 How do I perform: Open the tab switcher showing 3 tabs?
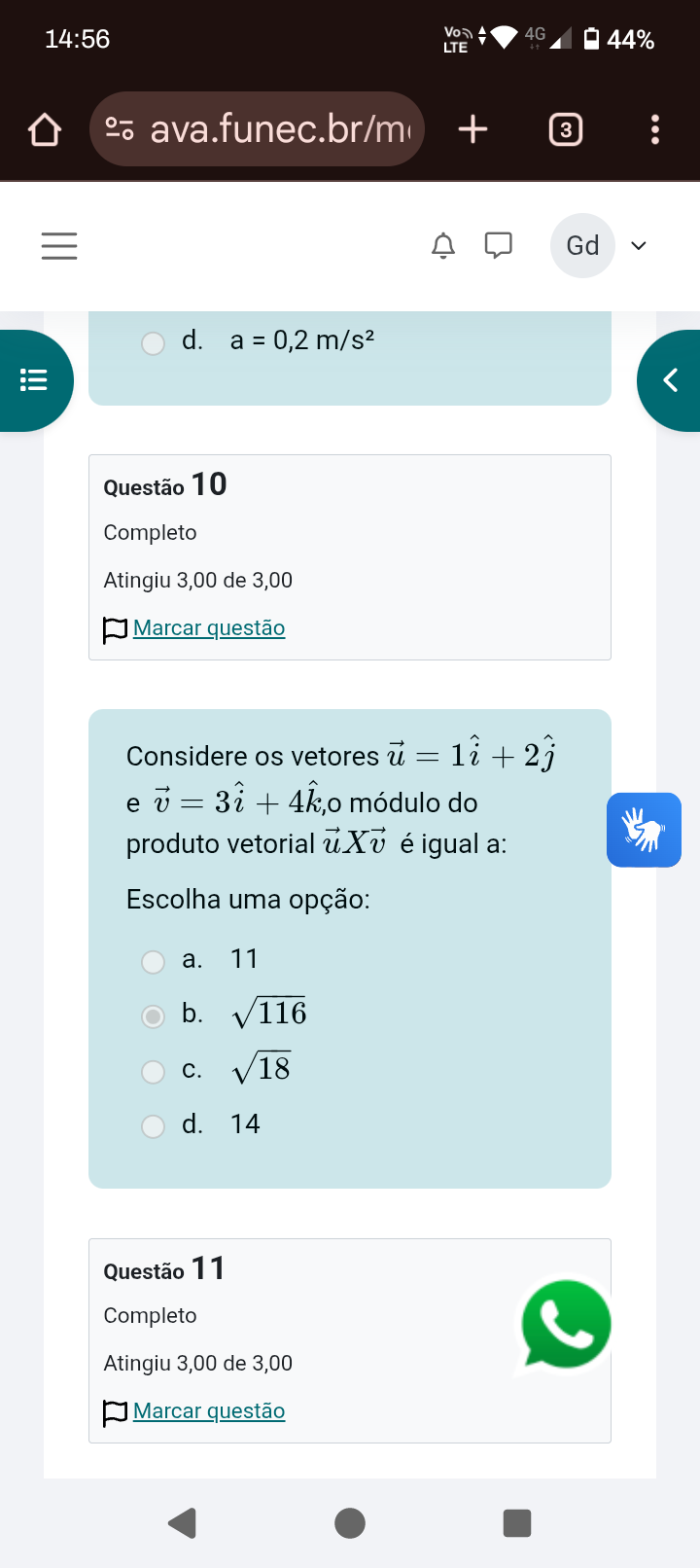click(x=566, y=129)
